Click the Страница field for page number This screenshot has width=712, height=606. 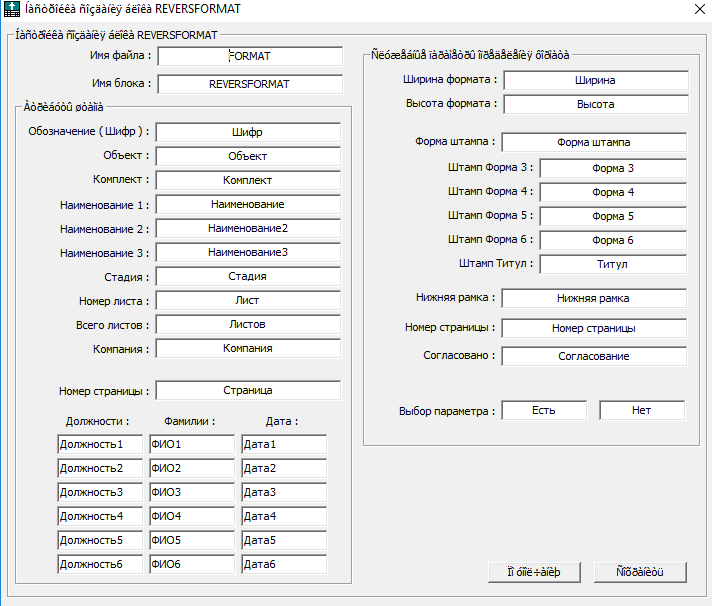(248, 390)
